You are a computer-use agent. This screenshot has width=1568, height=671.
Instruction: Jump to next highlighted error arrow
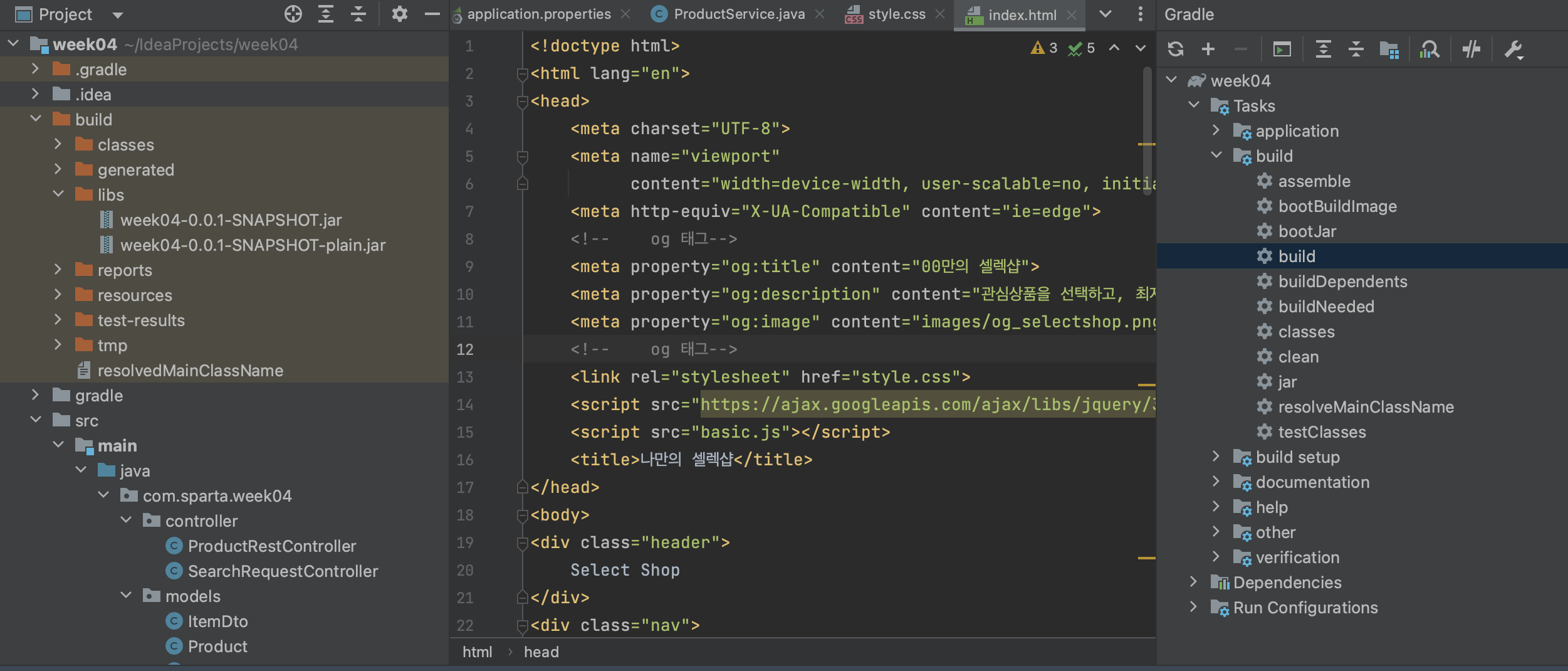click(1141, 48)
